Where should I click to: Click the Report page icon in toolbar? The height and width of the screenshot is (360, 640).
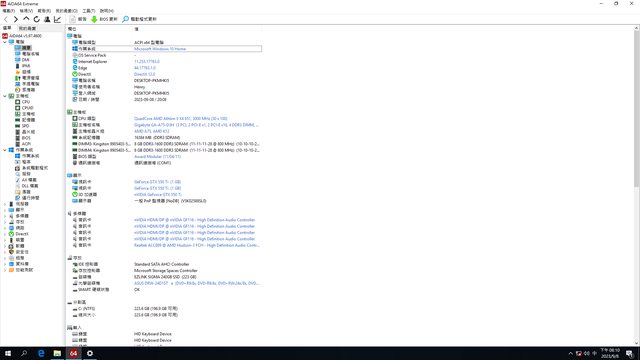pyautogui.click(x=78, y=19)
